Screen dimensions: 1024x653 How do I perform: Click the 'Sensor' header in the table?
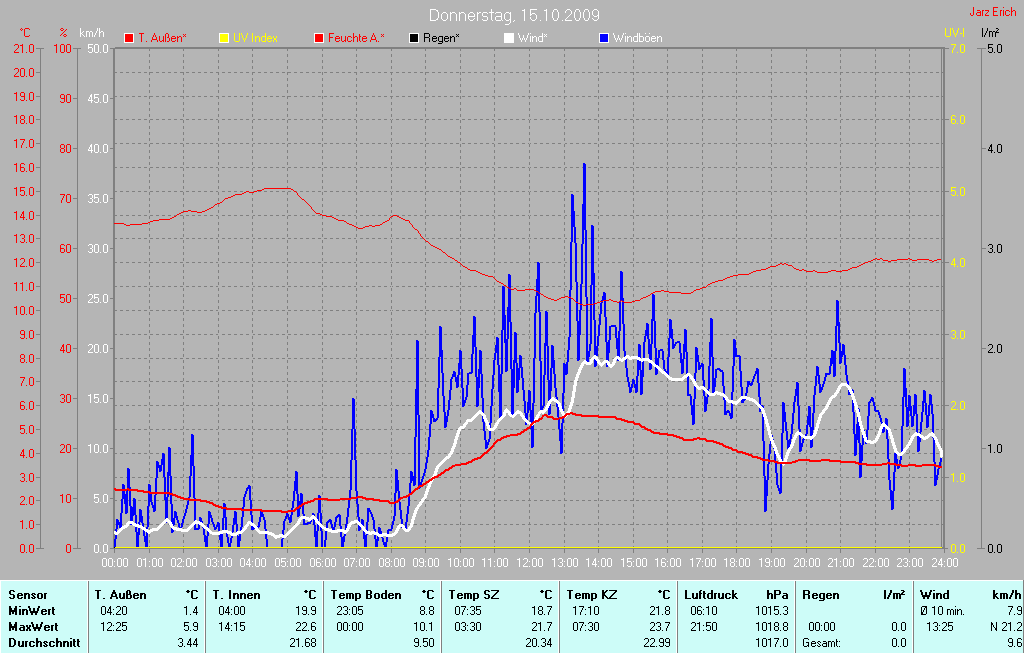pyautogui.click(x=28, y=595)
